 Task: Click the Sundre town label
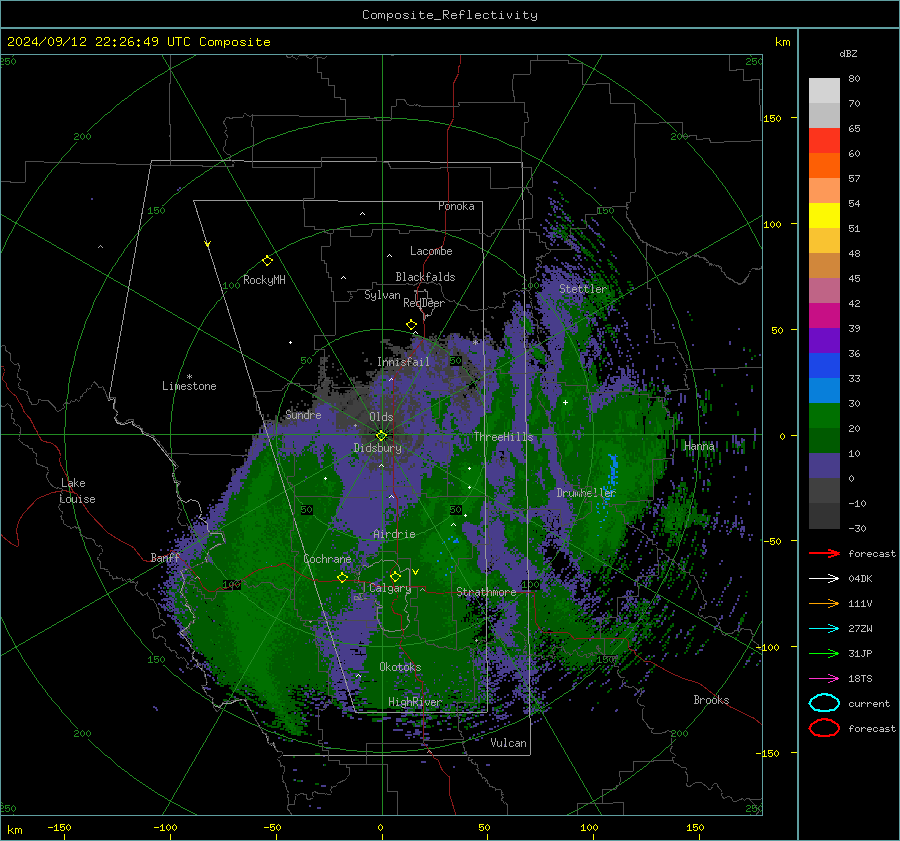coord(303,415)
